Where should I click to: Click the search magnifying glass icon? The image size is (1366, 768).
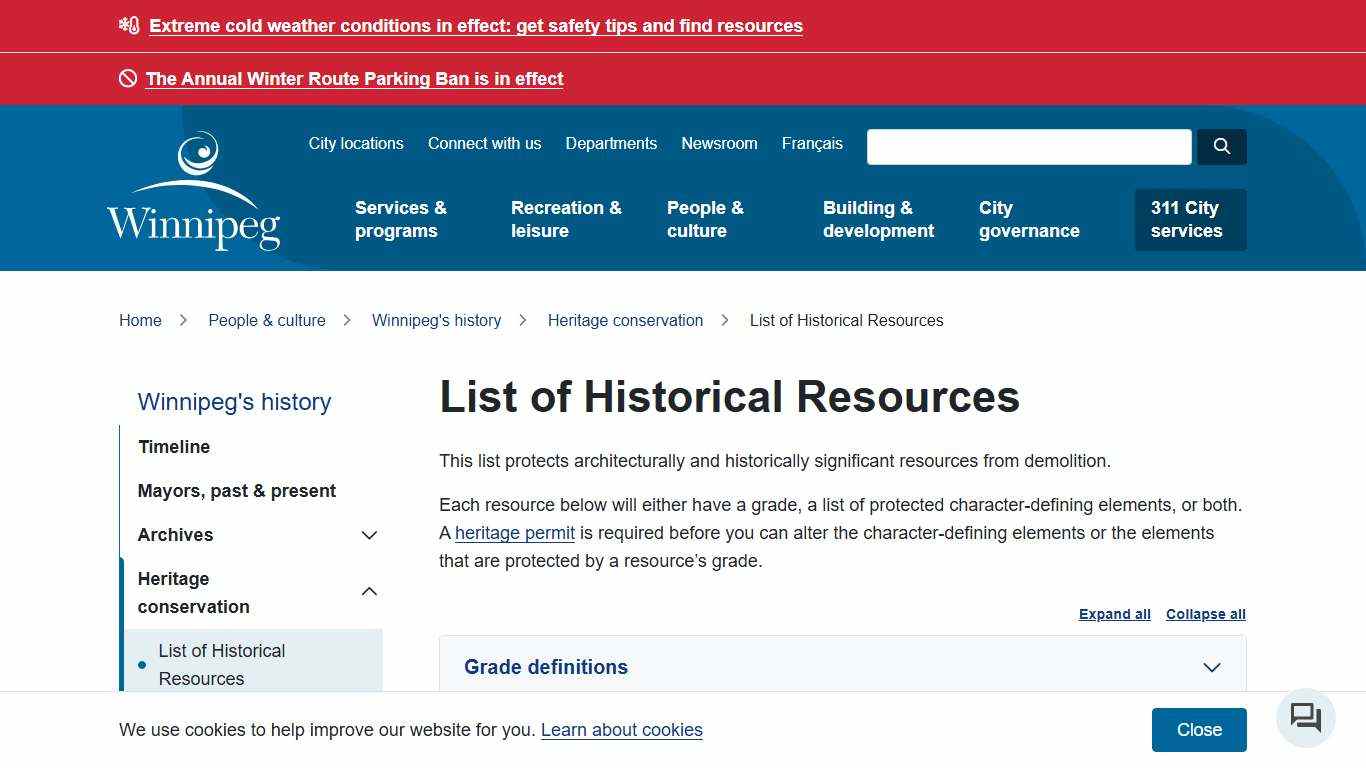(1221, 146)
